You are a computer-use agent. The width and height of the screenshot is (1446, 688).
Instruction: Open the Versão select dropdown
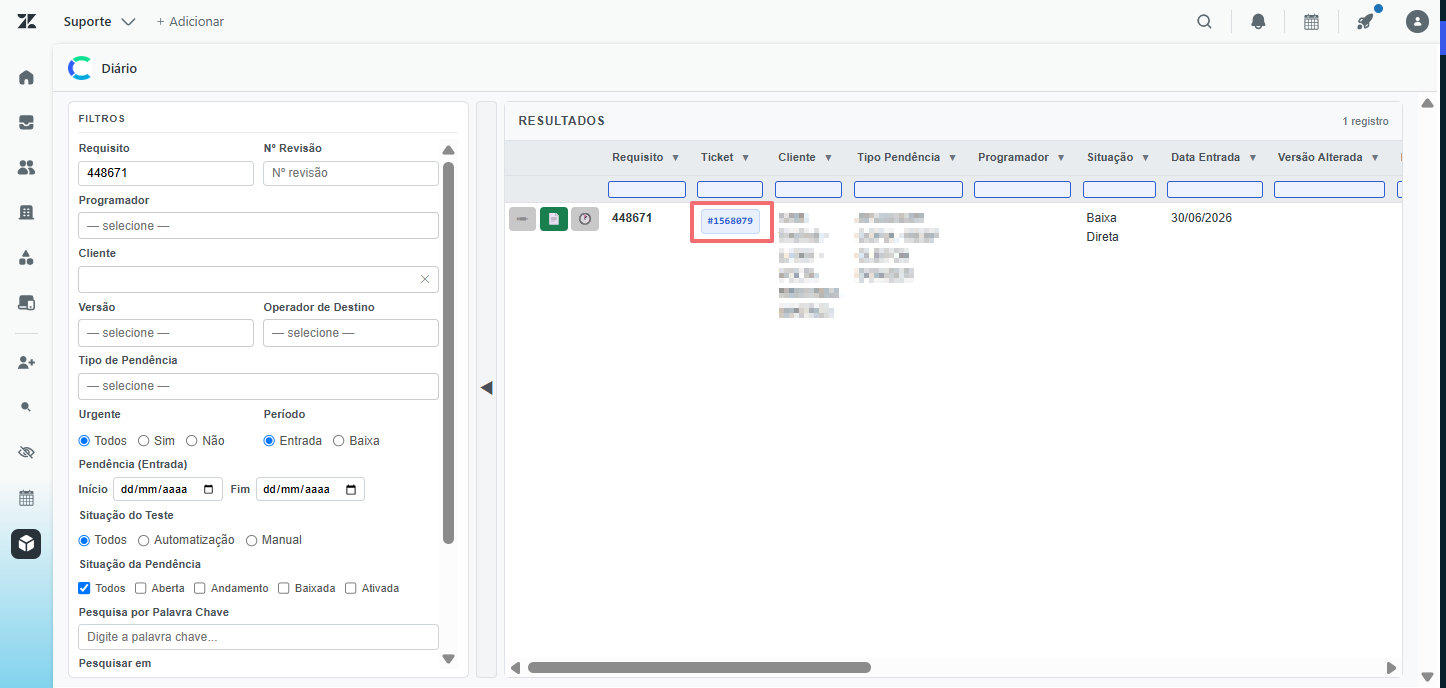click(166, 333)
